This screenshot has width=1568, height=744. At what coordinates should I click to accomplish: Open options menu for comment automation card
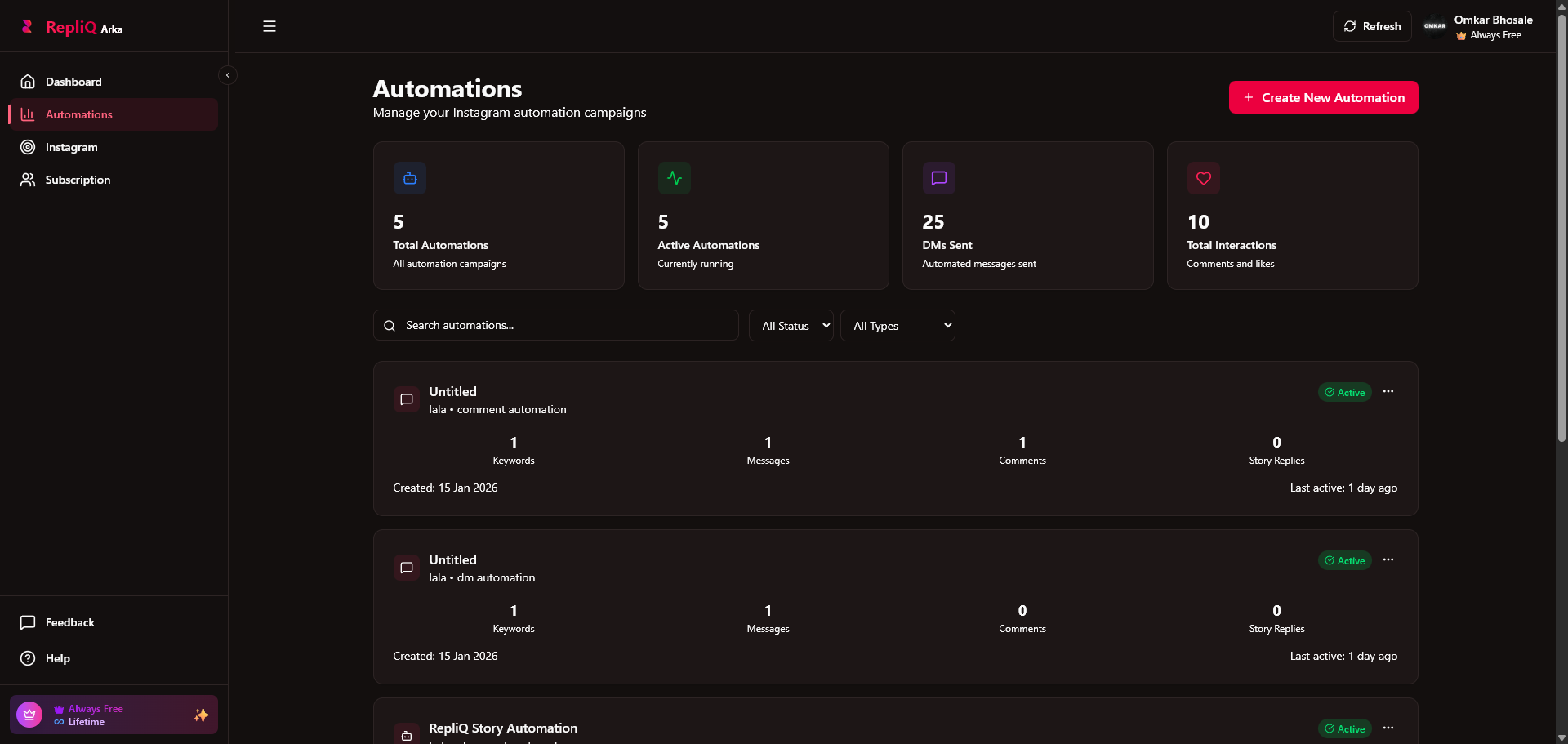[x=1388, y=392]
